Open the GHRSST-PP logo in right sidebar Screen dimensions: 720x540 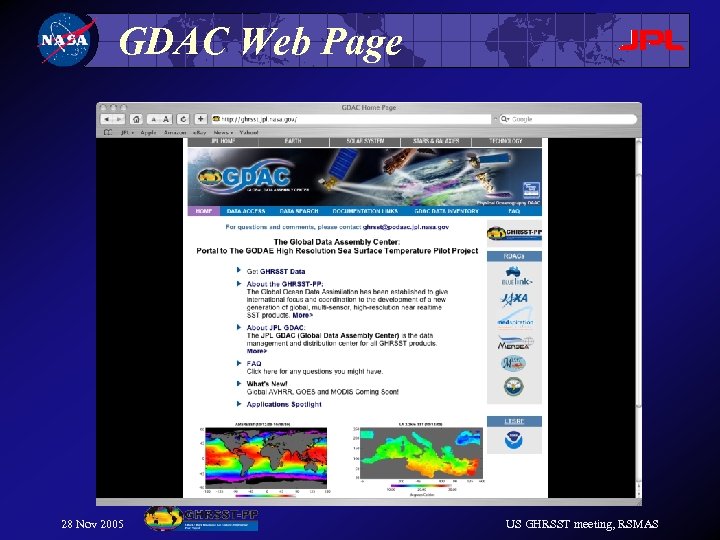point(514,233)
